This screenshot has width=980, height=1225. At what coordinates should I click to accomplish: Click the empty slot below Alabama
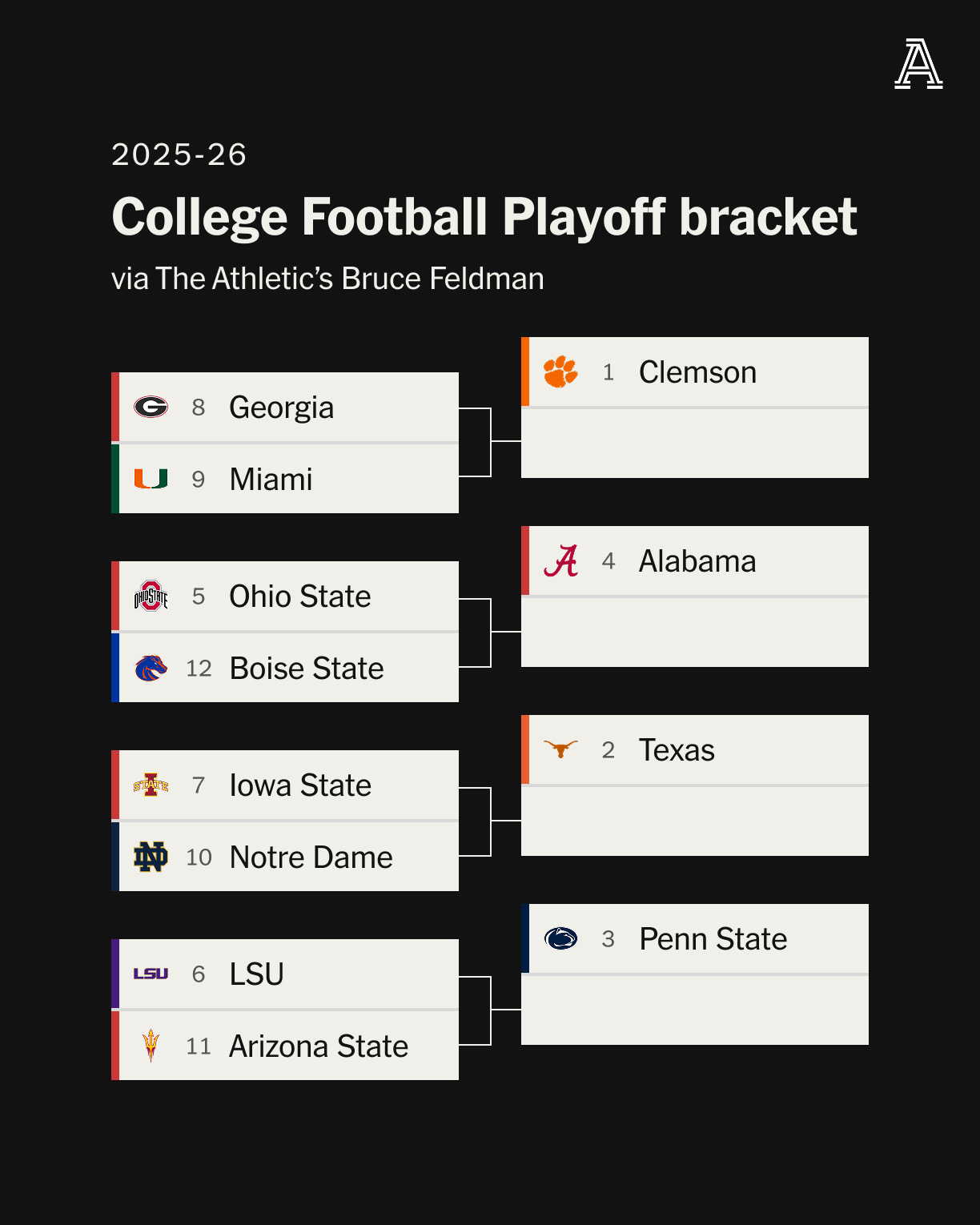tap(695, 633)
